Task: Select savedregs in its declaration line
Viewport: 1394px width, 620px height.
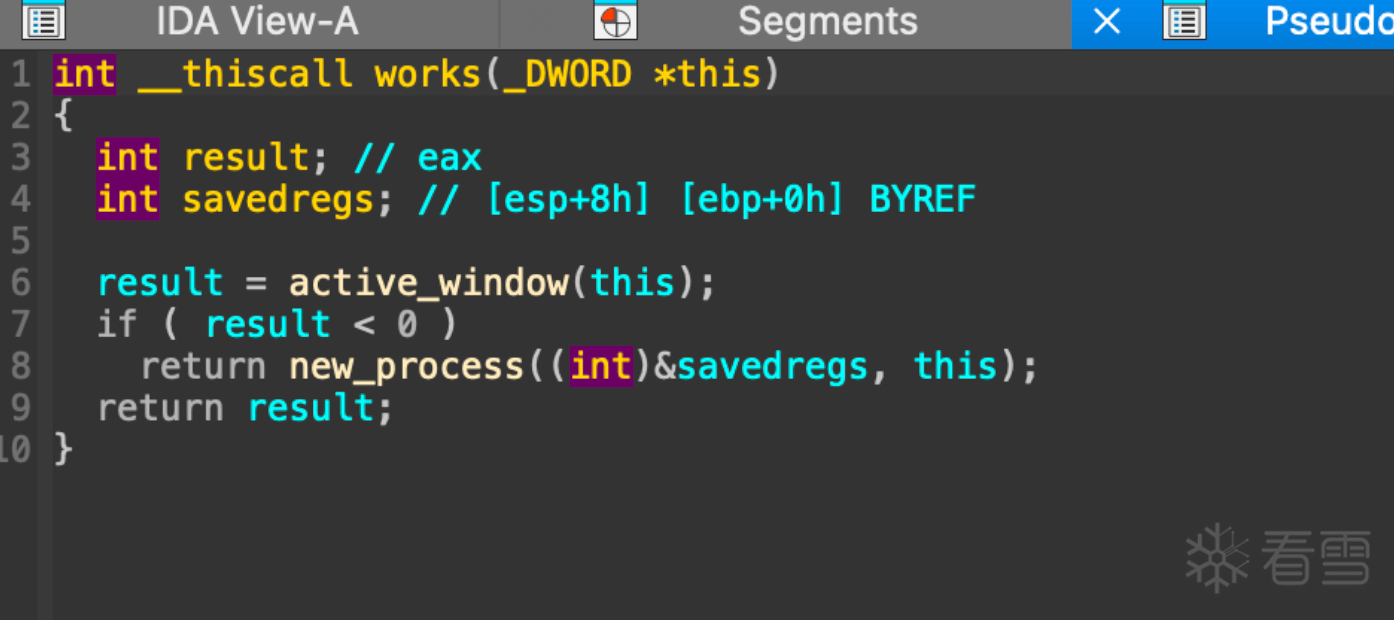Action: tap(278, 200)
